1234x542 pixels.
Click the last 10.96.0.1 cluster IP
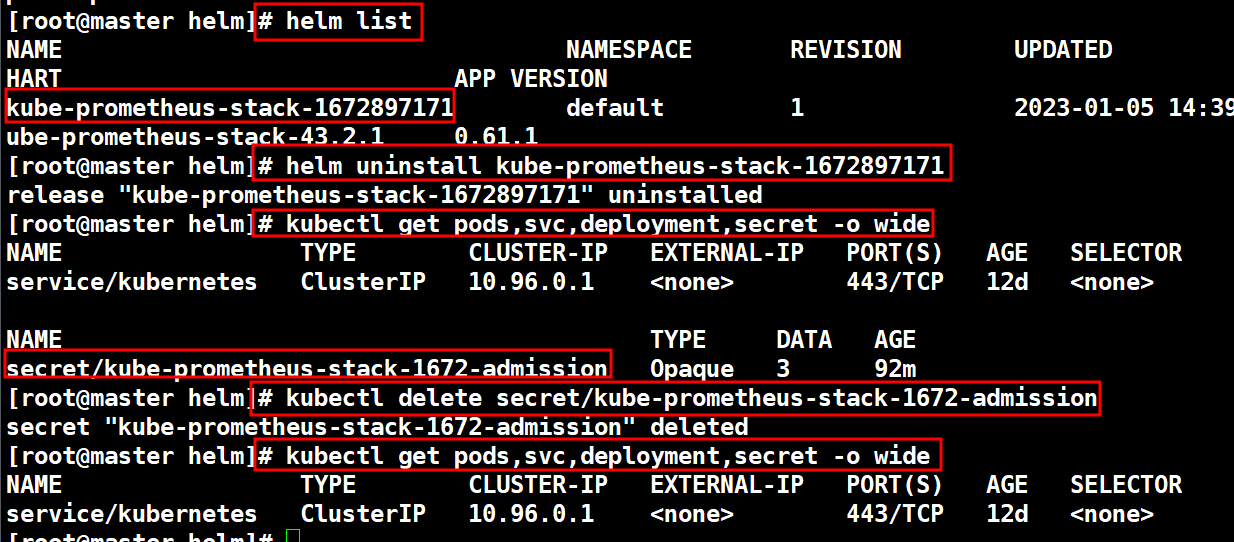pyautogui.click(x=530, y=514)
